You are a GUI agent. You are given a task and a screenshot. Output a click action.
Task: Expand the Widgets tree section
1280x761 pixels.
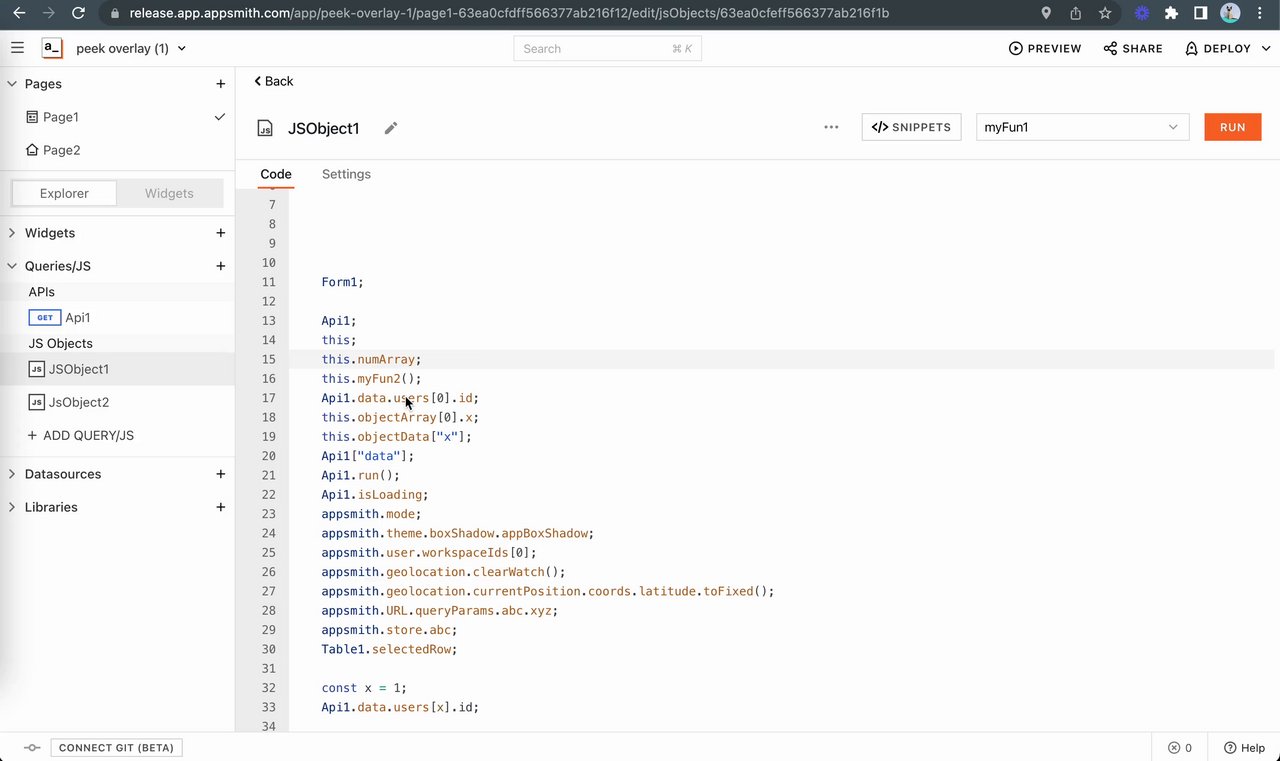(x=12, y=233)
